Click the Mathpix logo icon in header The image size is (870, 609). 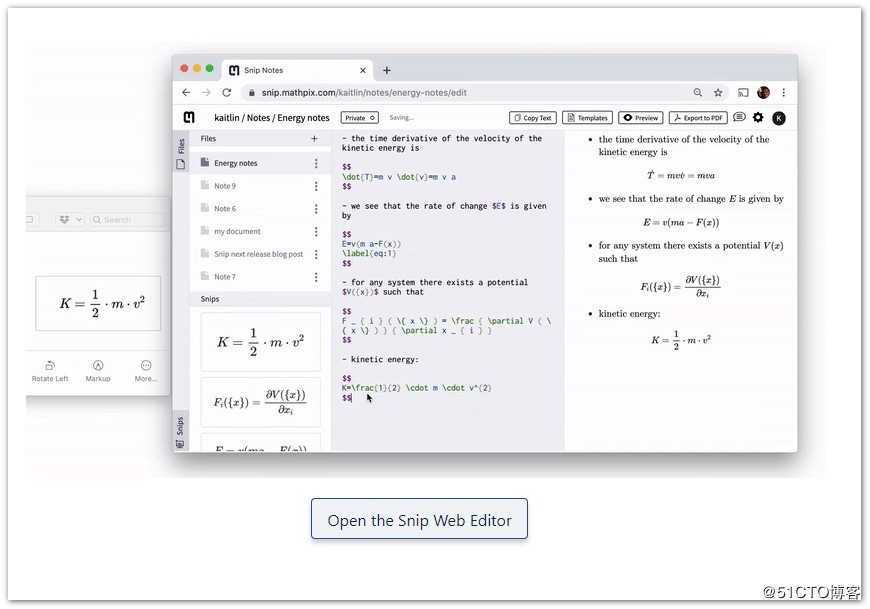pyautogui.click(x=189, y=118)
